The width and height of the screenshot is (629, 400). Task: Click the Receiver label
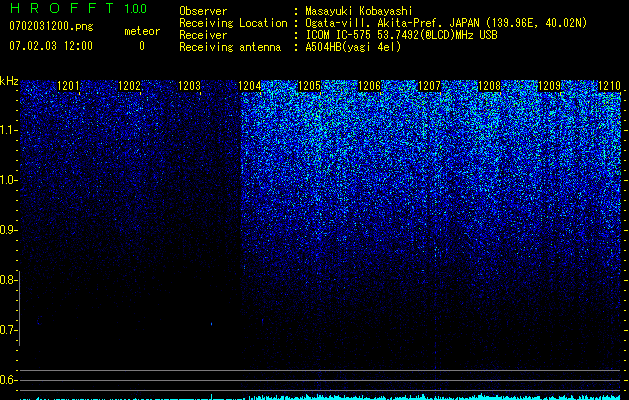(x=203, y=35)
